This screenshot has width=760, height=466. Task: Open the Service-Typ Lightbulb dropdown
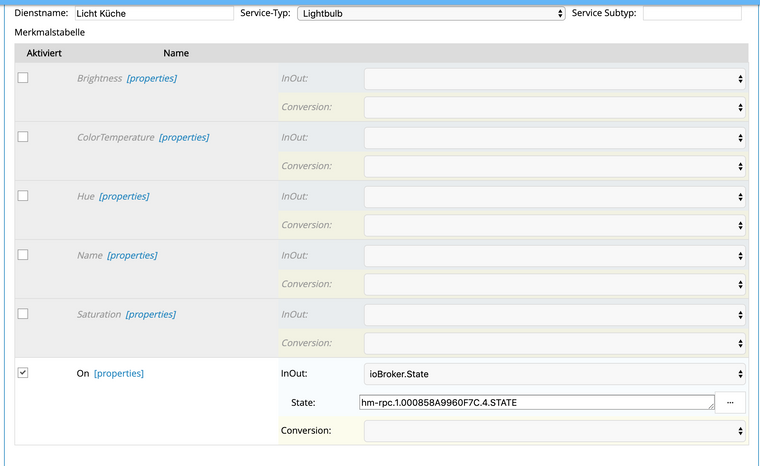coord(431,14)
